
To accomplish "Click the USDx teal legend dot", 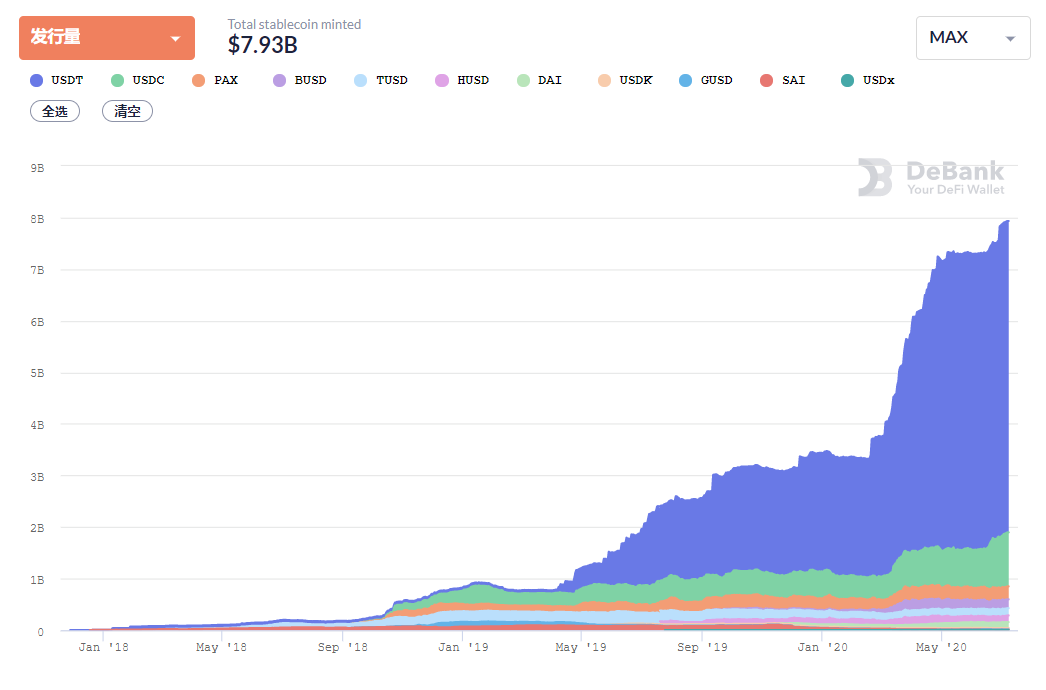I will click(848, 80).
